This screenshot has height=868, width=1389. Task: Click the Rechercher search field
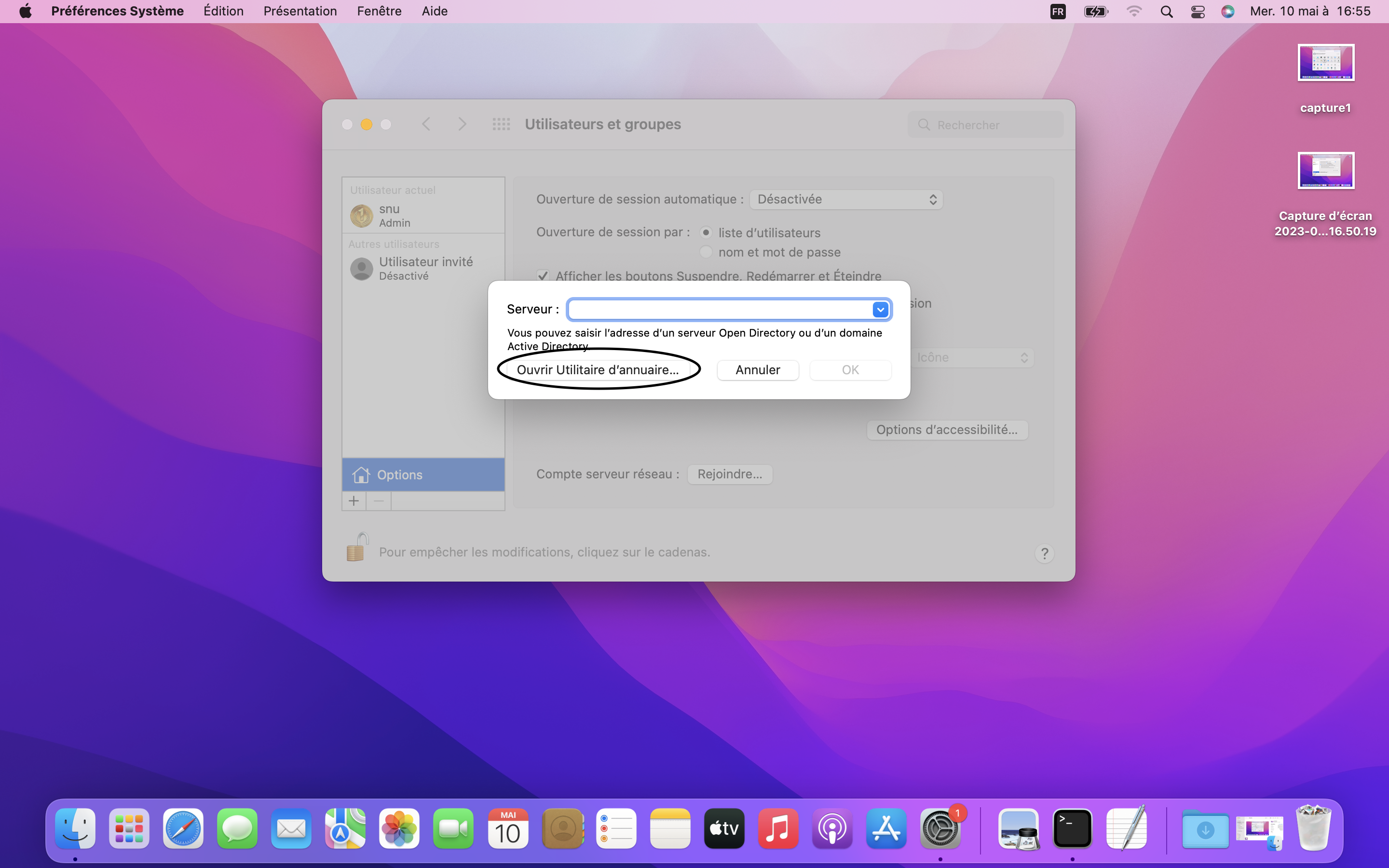click(985, 124)
